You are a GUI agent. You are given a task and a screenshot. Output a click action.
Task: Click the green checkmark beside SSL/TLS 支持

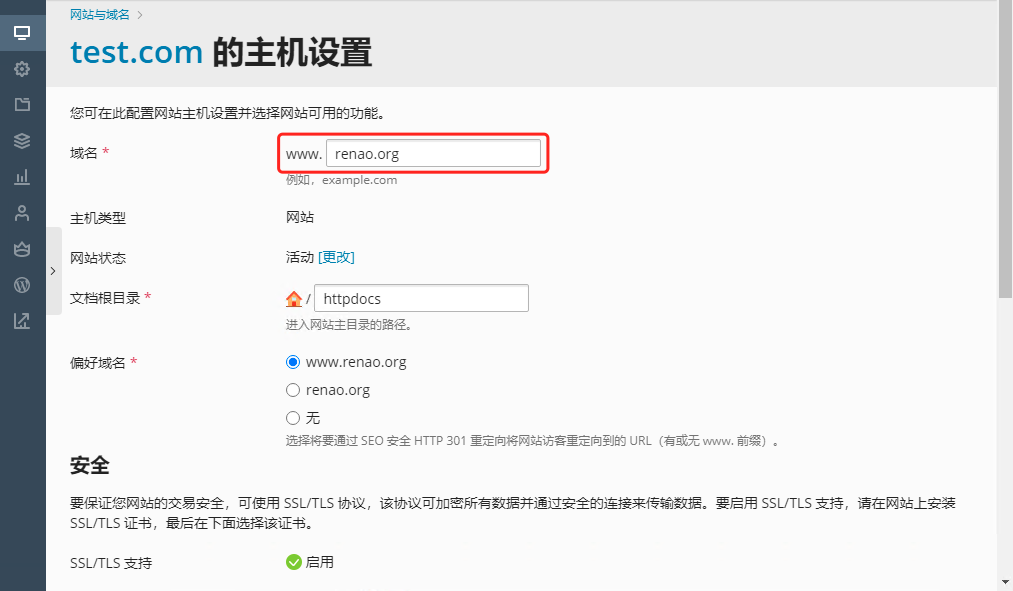pyautogui.click(x=293, y=561)
